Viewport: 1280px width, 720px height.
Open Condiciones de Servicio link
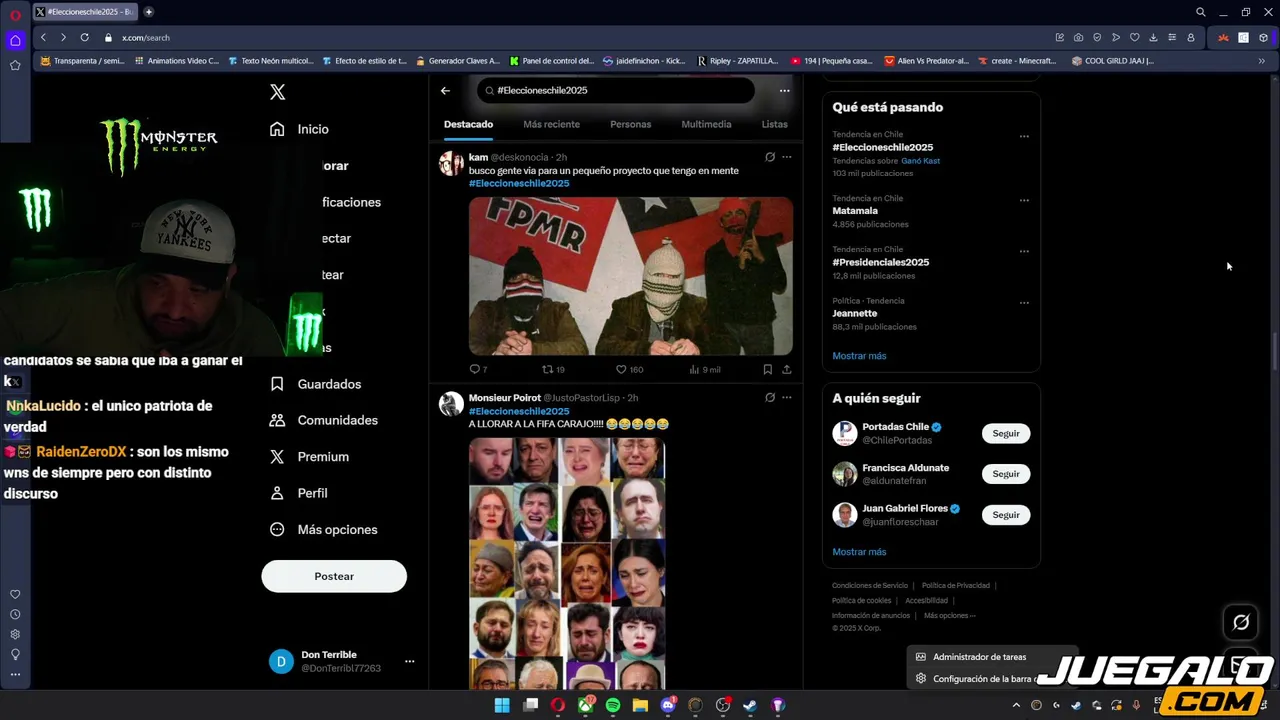tap(870, 585)
